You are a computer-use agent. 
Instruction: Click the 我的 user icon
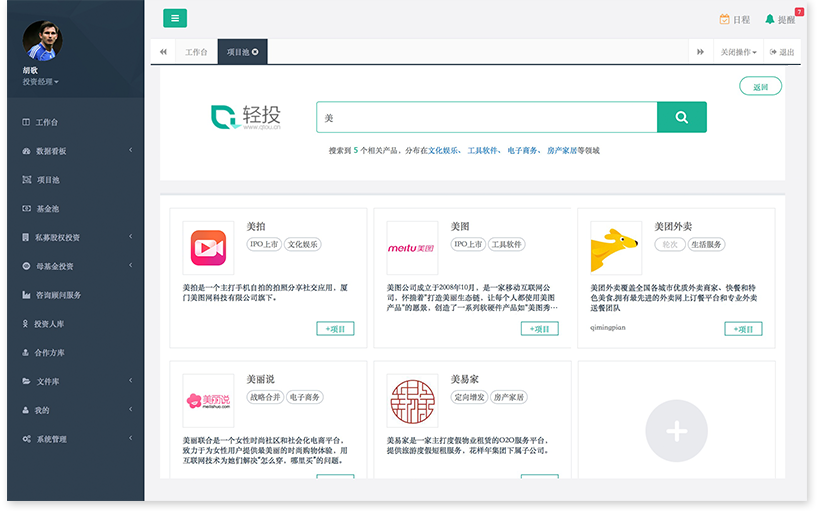25,410
